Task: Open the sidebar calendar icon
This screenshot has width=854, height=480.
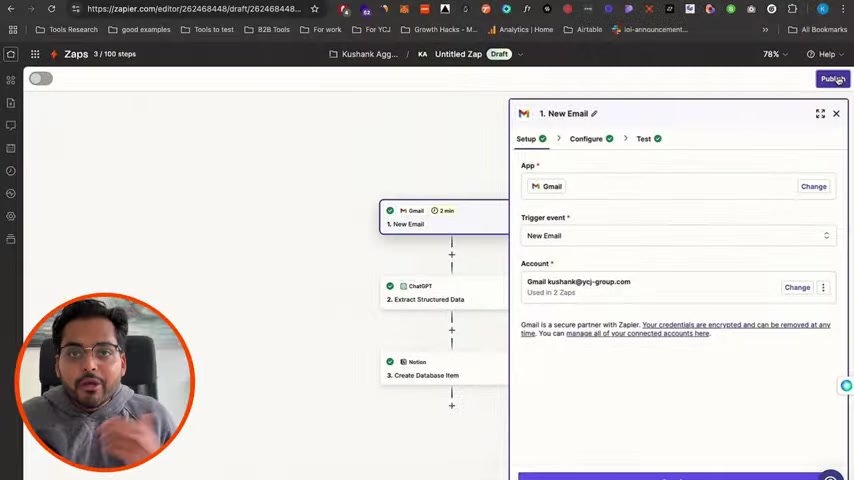Action: [x=11, y=148]
